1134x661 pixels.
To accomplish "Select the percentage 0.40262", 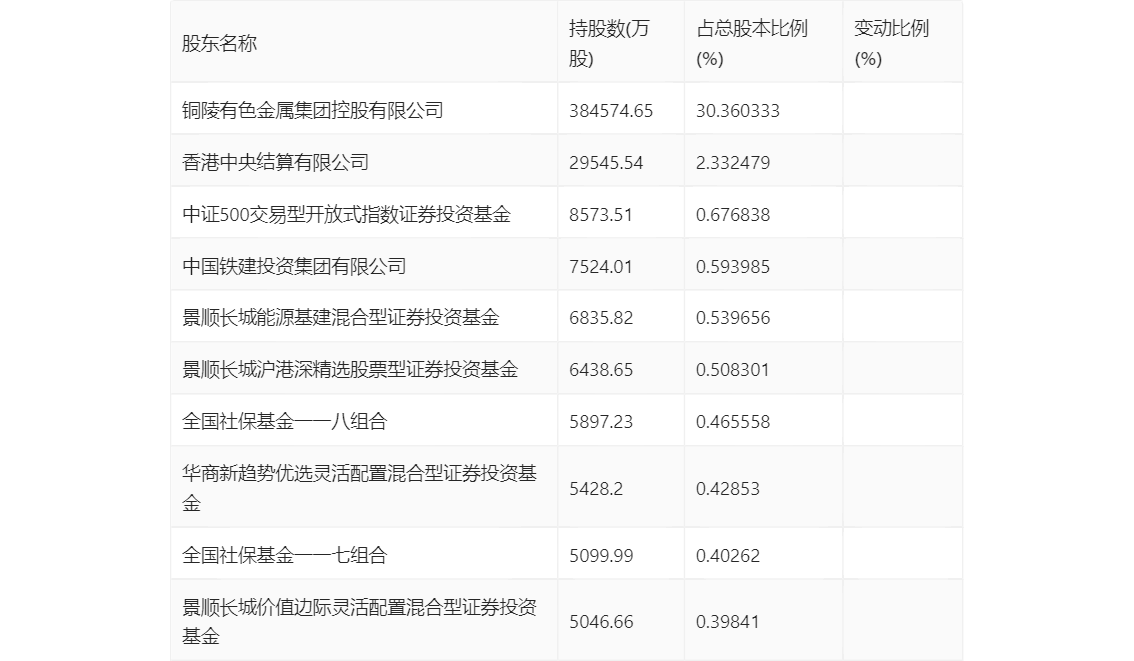I will [x=728, y=555].
